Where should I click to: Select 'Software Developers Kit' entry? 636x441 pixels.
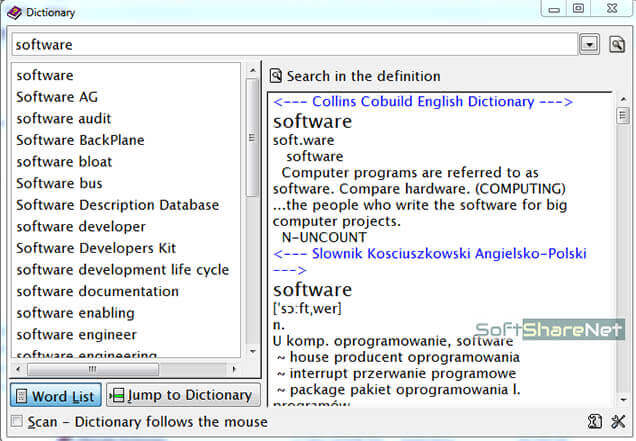96,248
